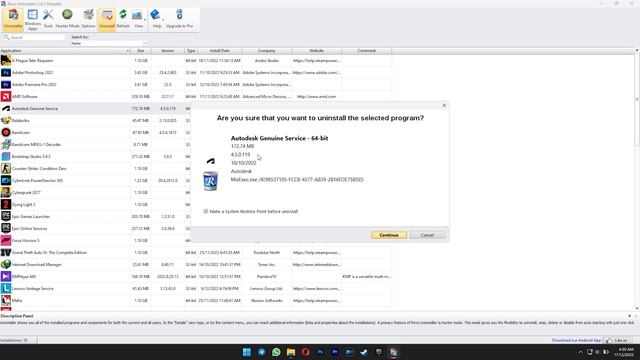Select A Plague Tale Requiem row icon

[6, 60]
